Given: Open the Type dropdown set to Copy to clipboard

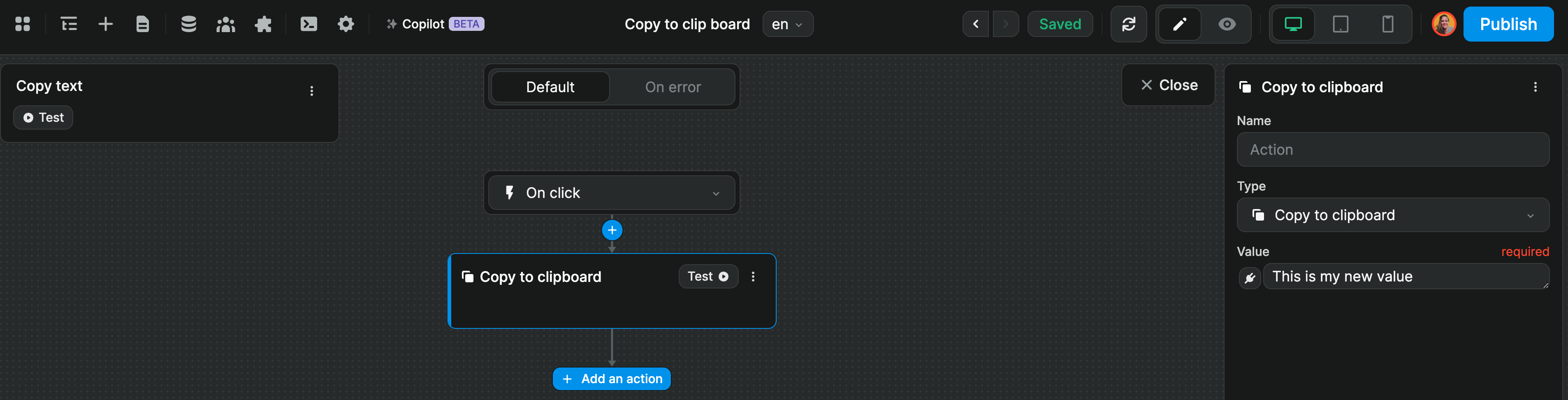Looking at the screenshot, I should point(1393,215).
